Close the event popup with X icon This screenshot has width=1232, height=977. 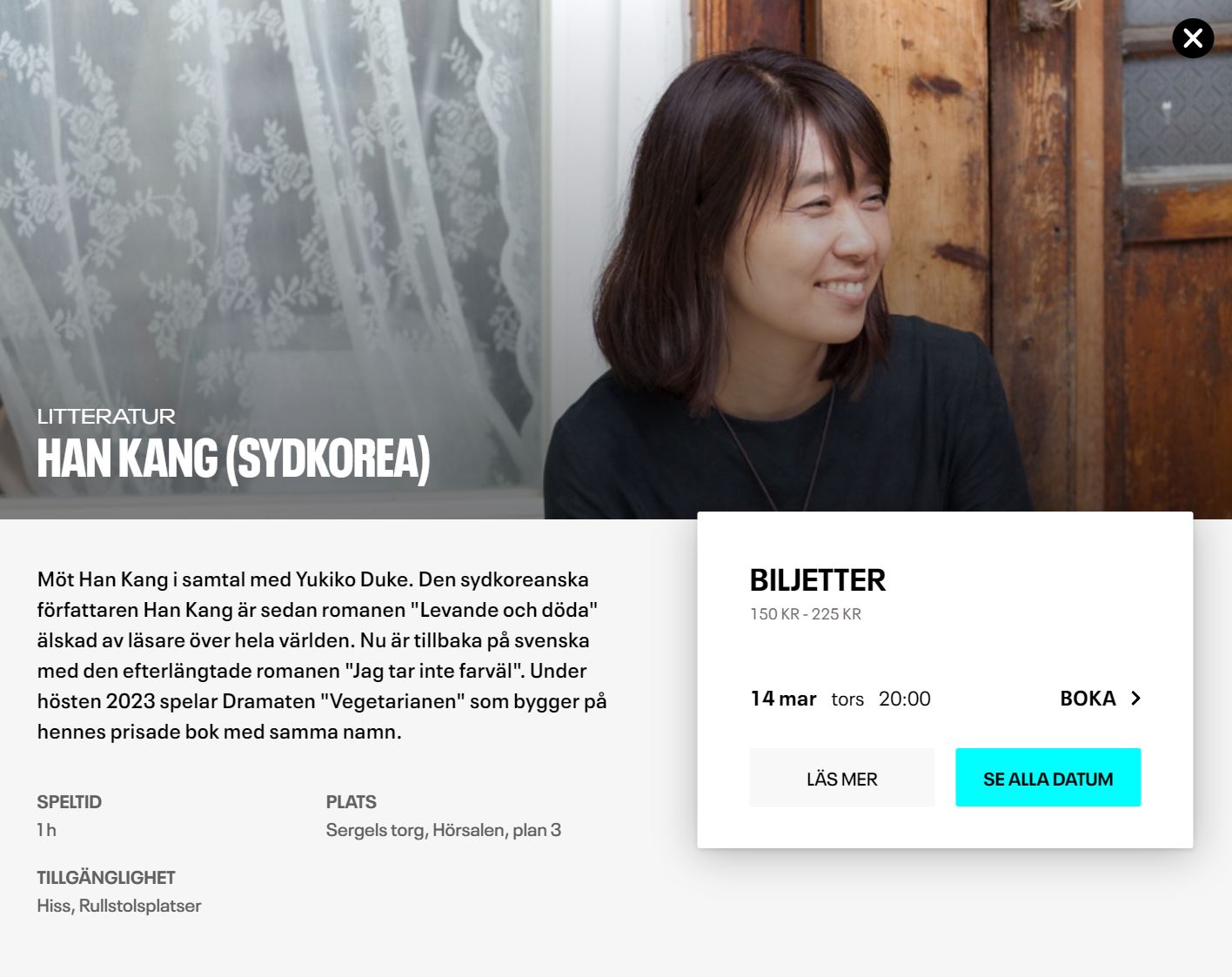1193,38
